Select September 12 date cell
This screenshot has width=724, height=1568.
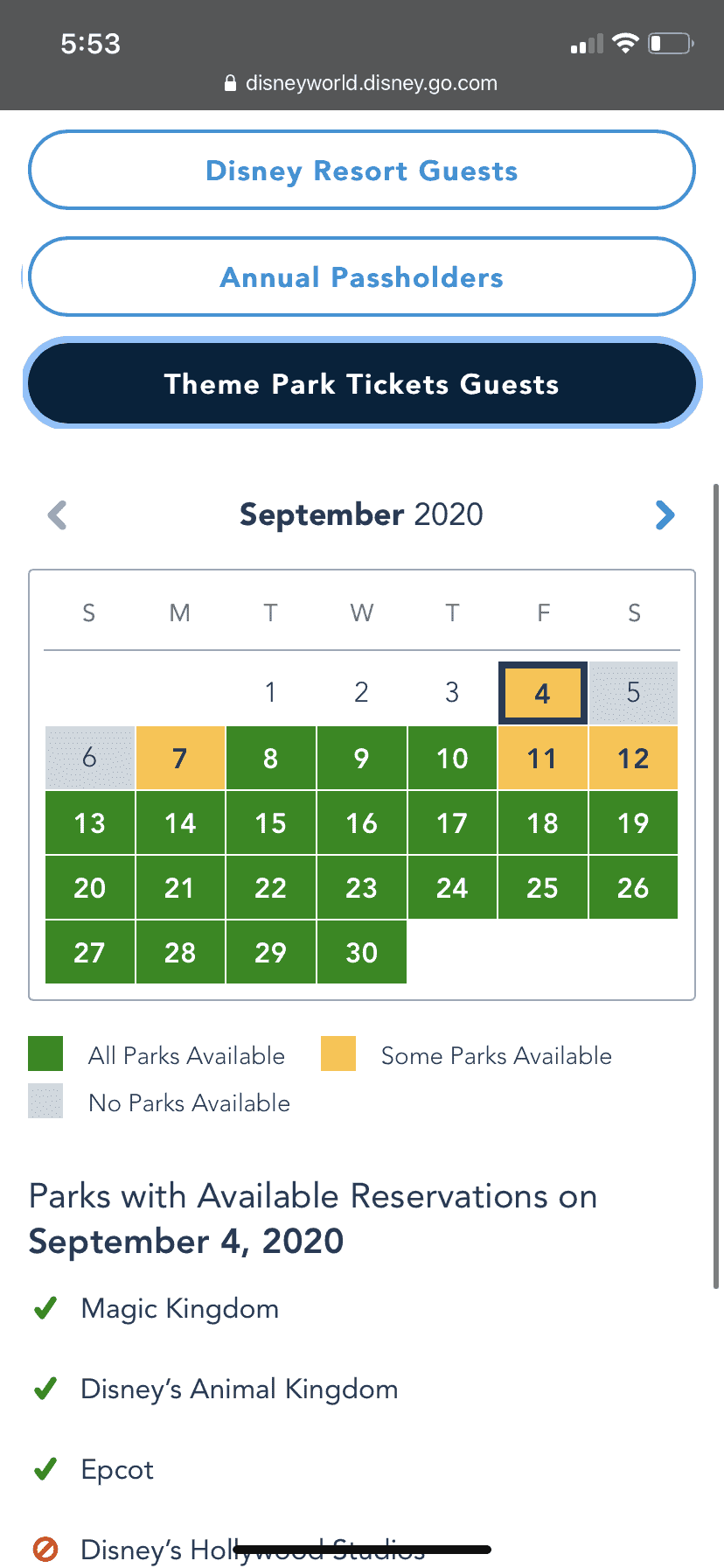point(633,758)
